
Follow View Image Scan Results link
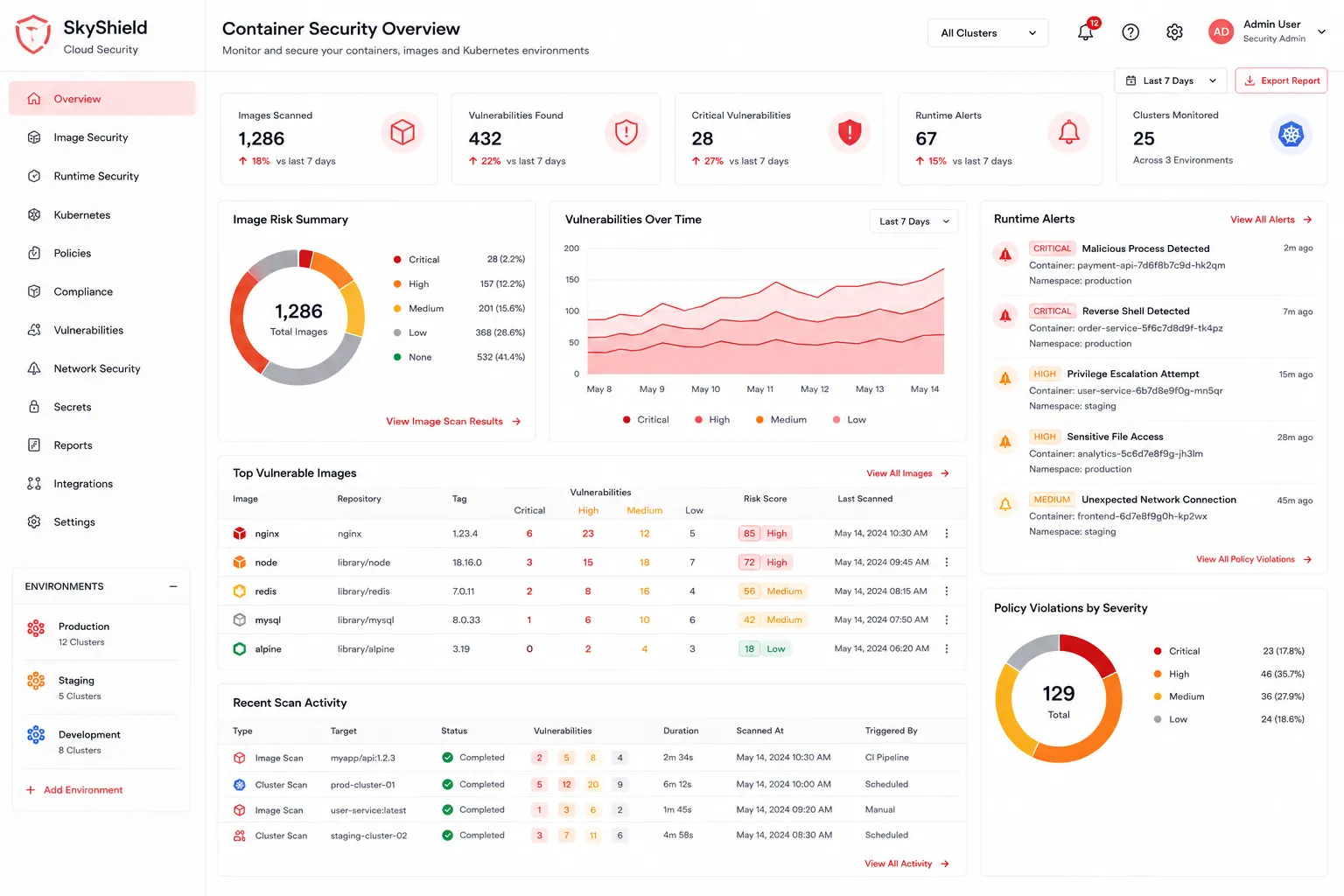point(453,422)
